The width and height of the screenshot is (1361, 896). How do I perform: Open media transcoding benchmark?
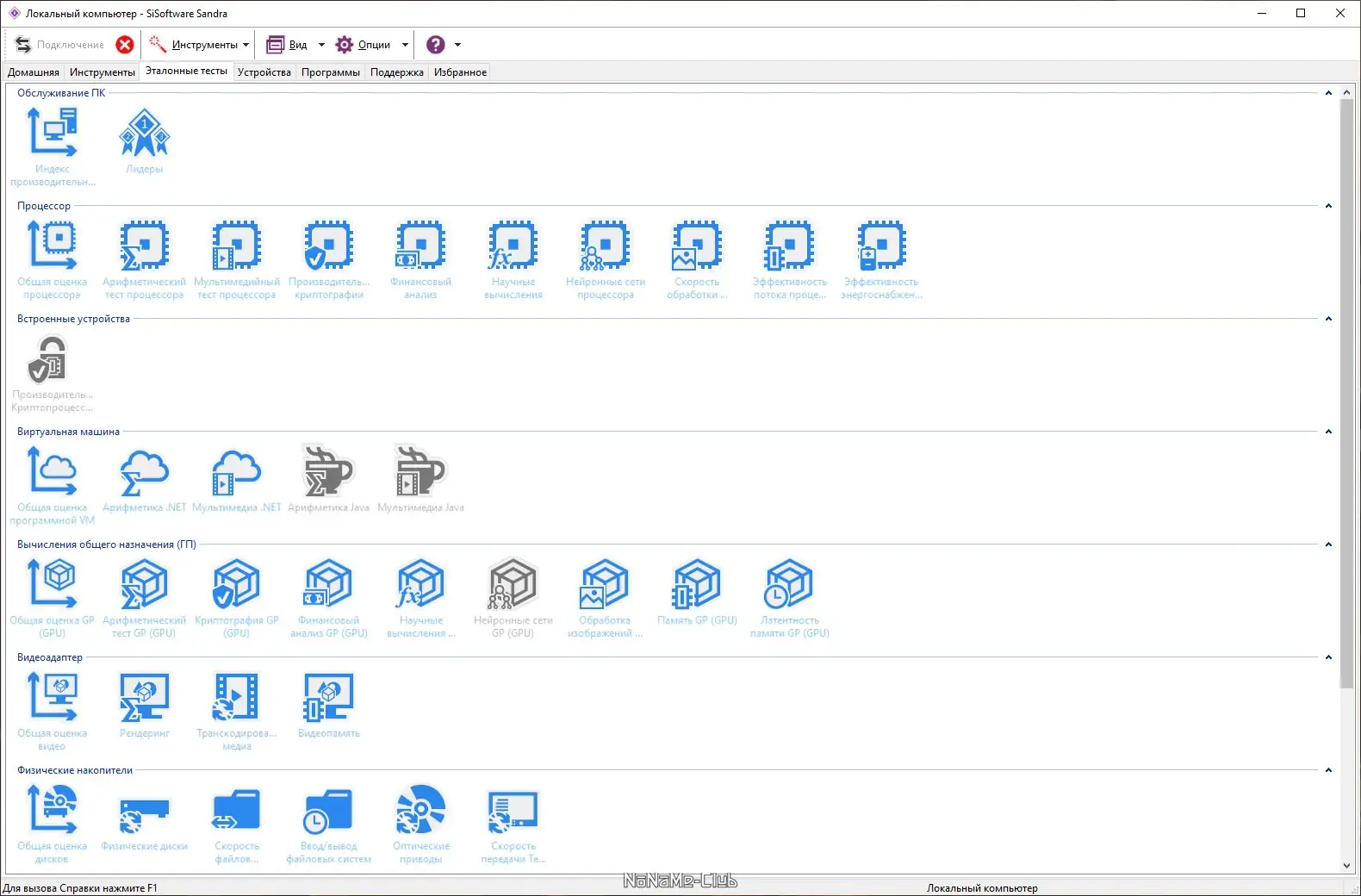pos(237,711)
